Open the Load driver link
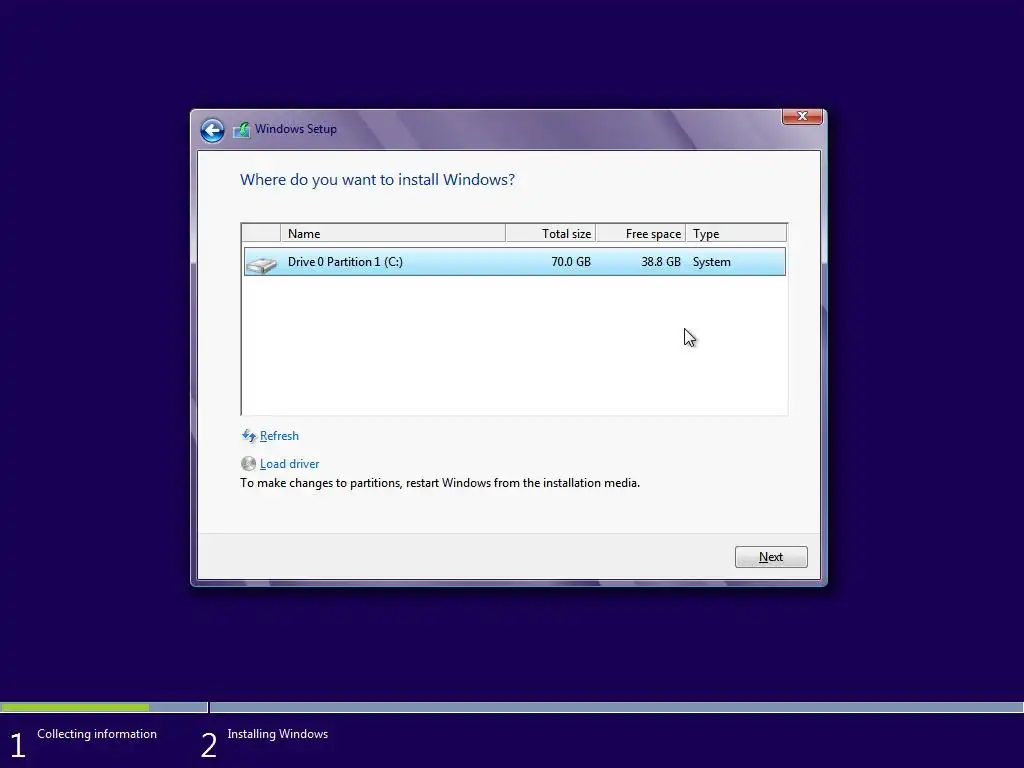 click(x=289, y=464)
